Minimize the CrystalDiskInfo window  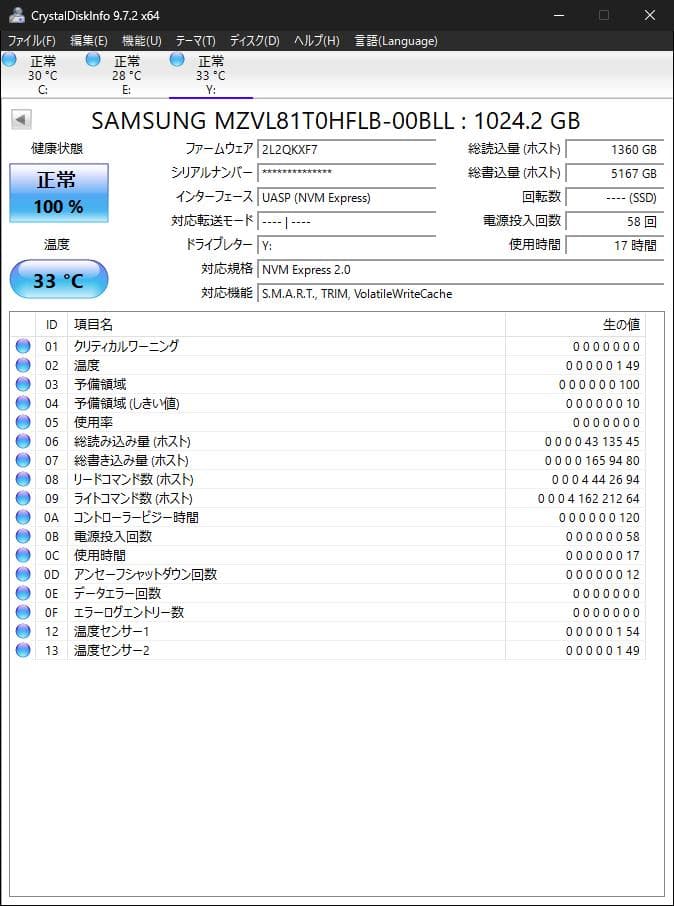[x=558, y=16]
